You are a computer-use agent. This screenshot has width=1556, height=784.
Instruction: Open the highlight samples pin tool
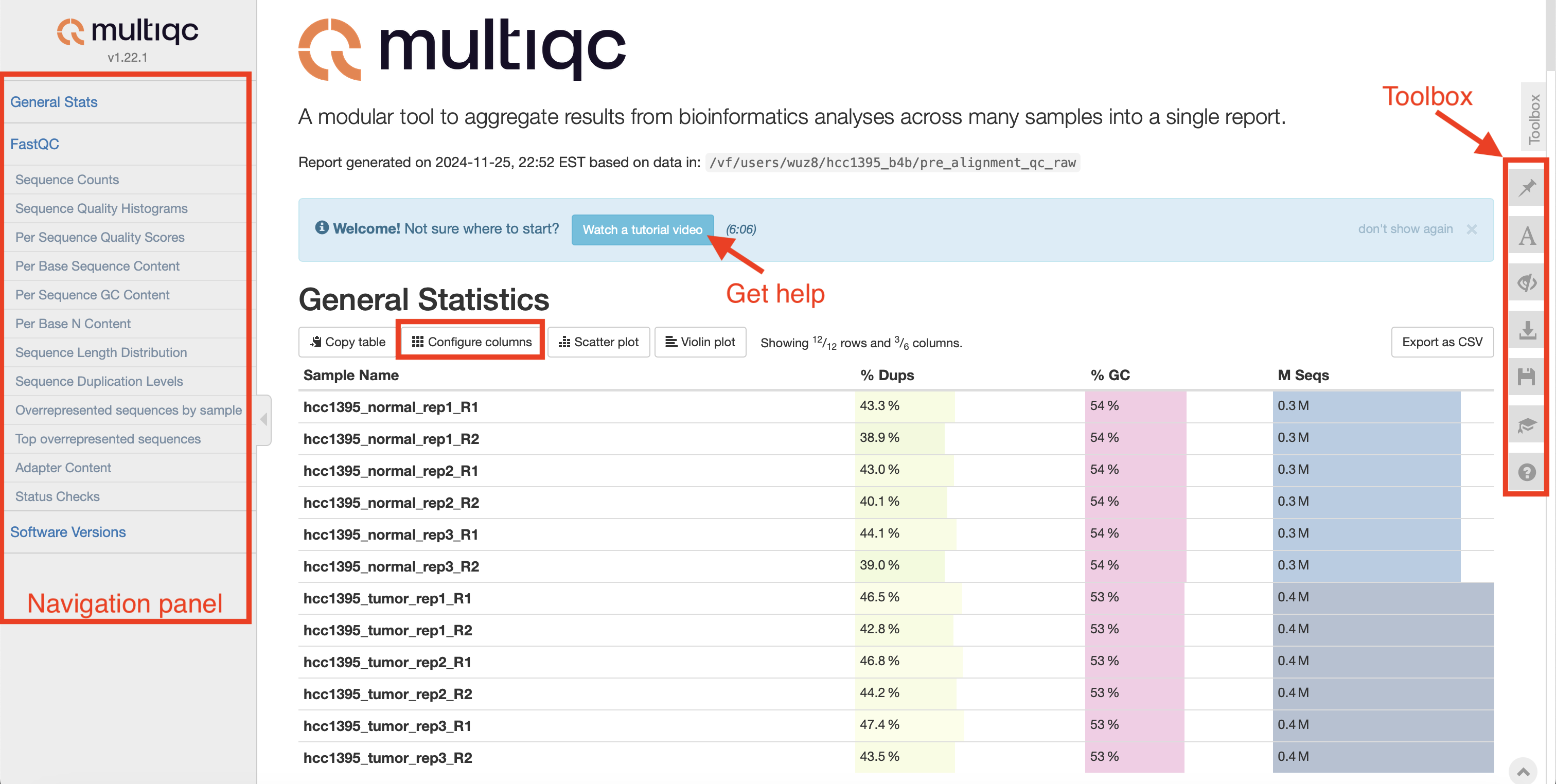[1527, 188]
